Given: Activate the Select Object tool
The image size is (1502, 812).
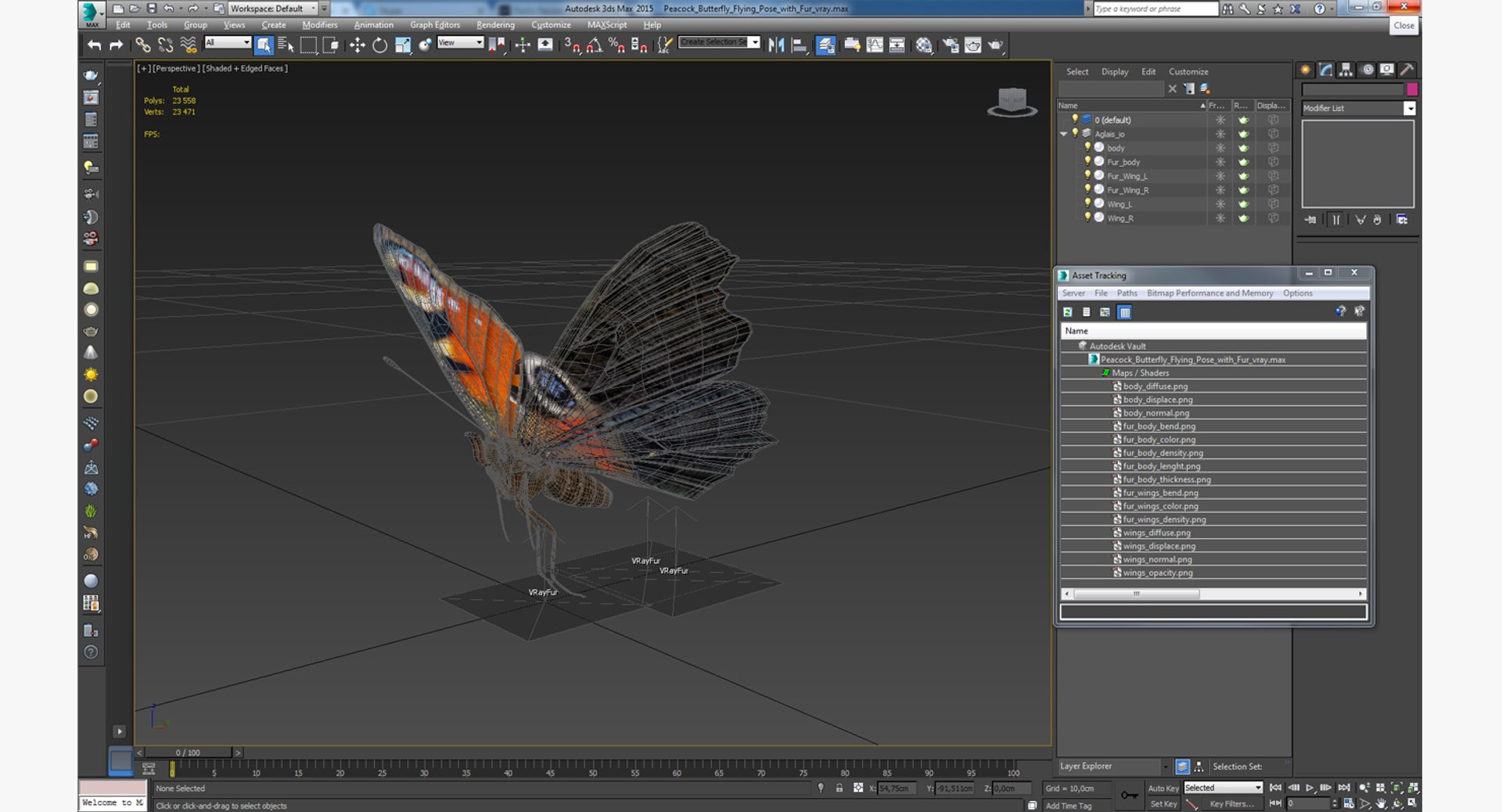Looking at the screenshot, I should [264, 45].
